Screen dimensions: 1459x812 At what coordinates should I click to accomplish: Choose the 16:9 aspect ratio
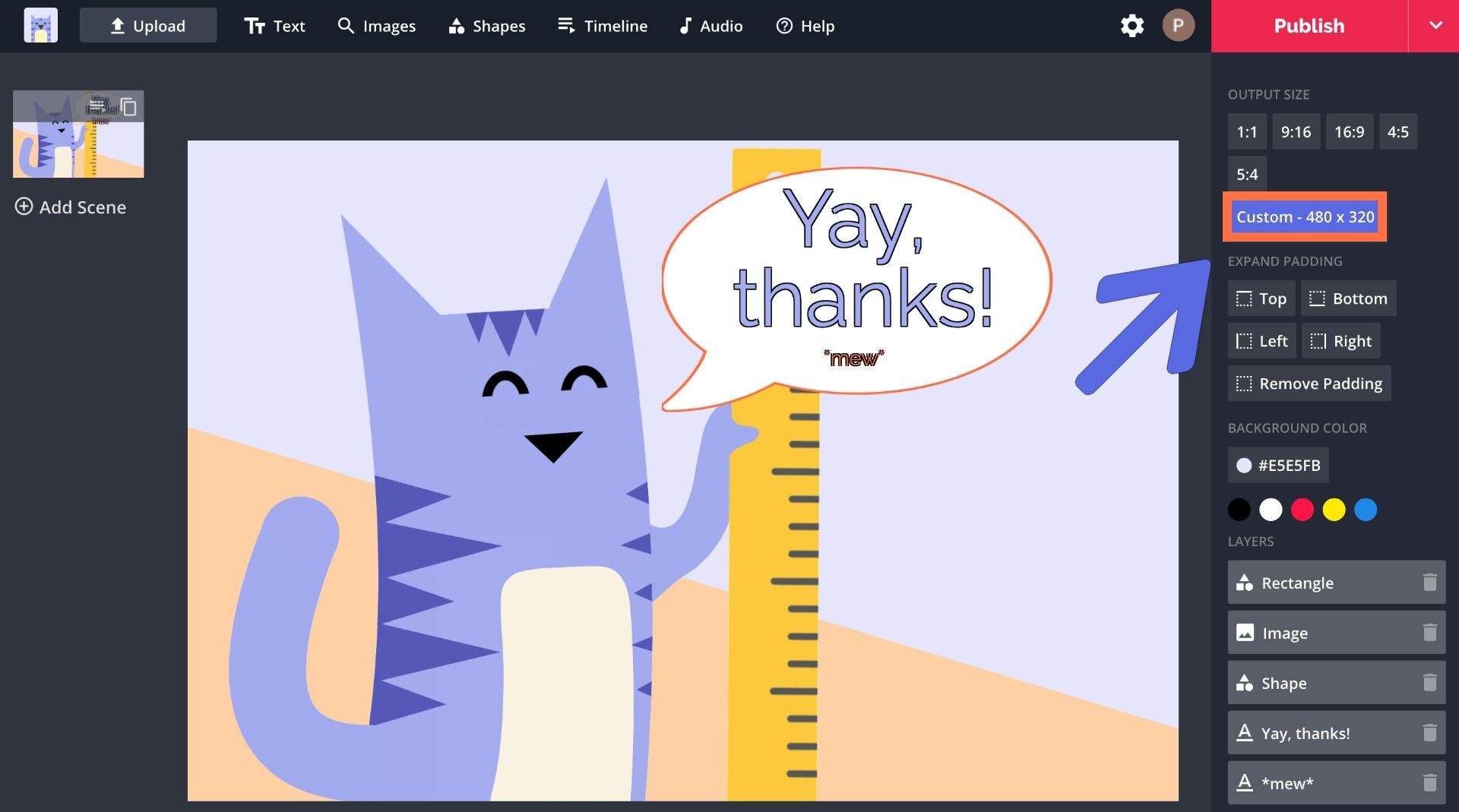(1349, 132)
